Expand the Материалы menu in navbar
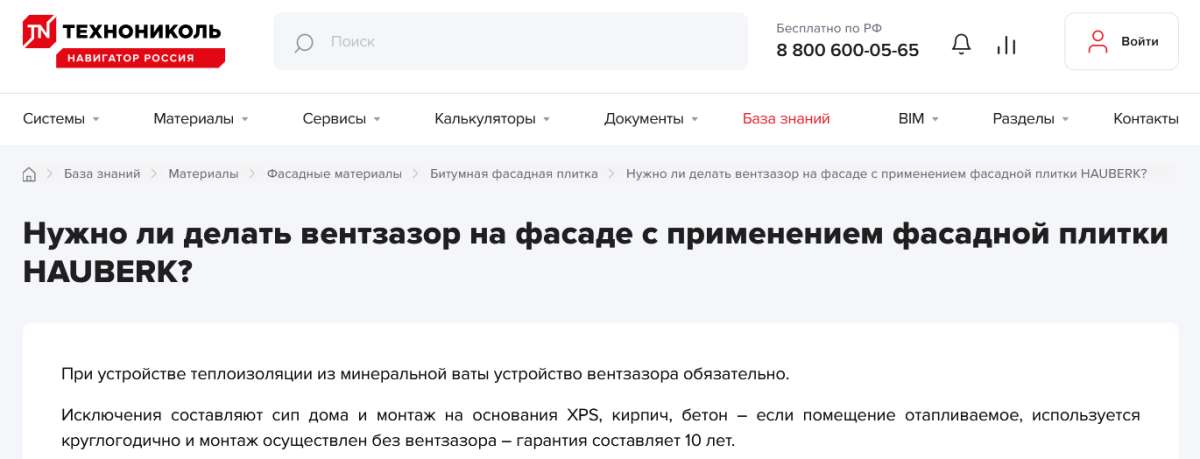 (200, 118)
